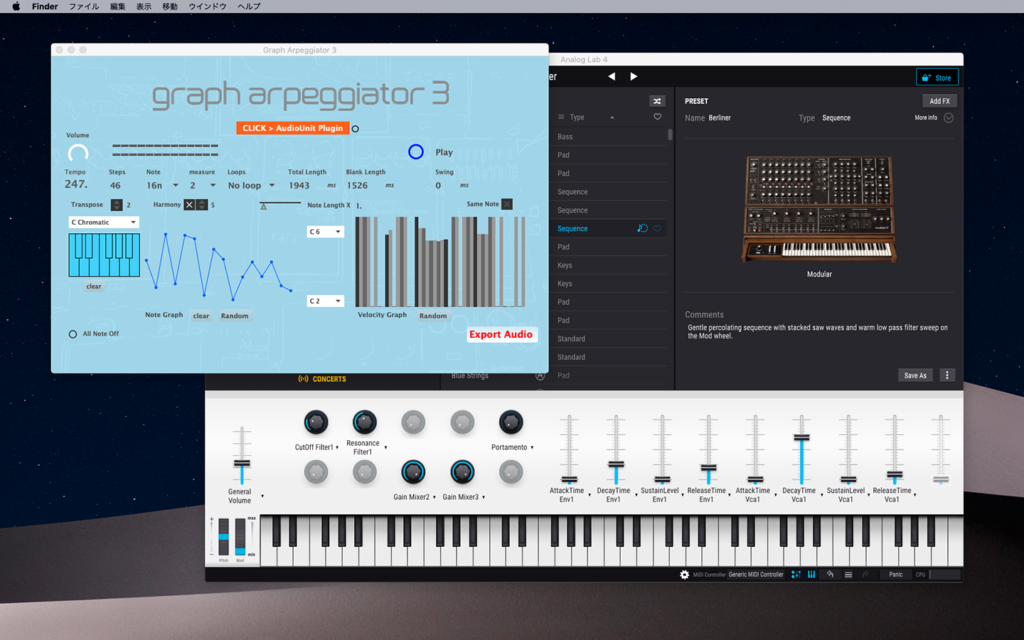1024x640 pixels.
Task: Open MIDI settings gear icon
Action: (684, 575)
